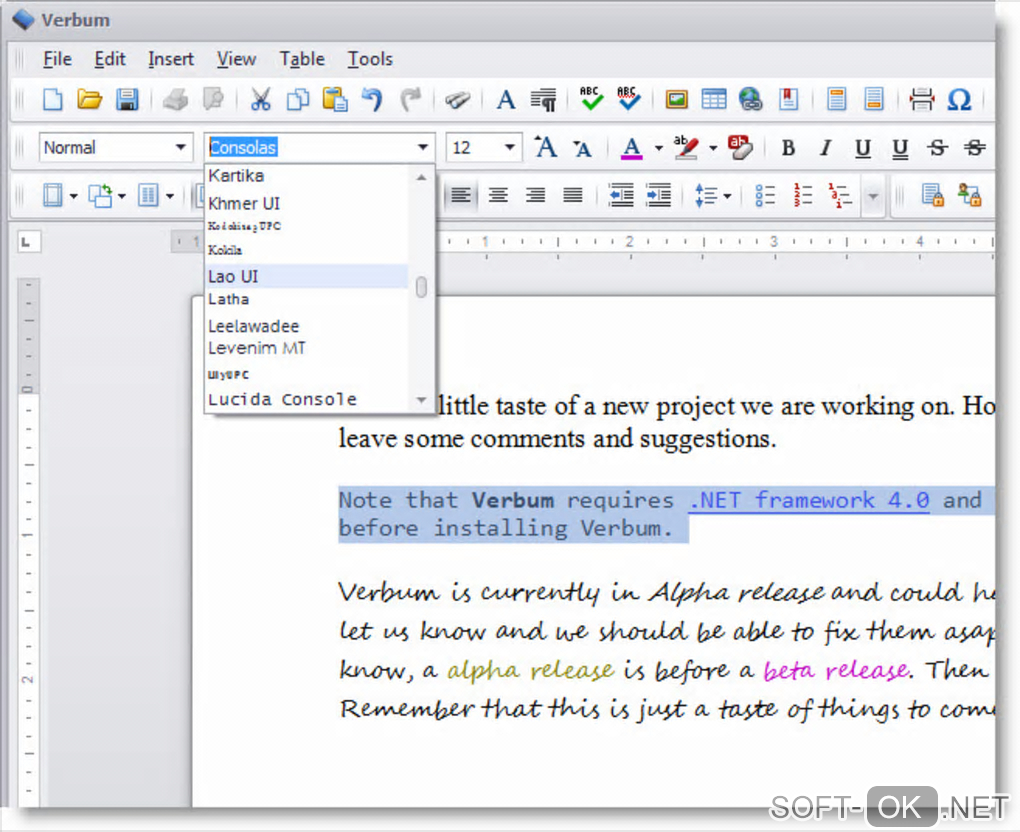Image resolution: width=1020 pixels, height=832 pixels.
Task: Open the View menu
Action: 236,59
